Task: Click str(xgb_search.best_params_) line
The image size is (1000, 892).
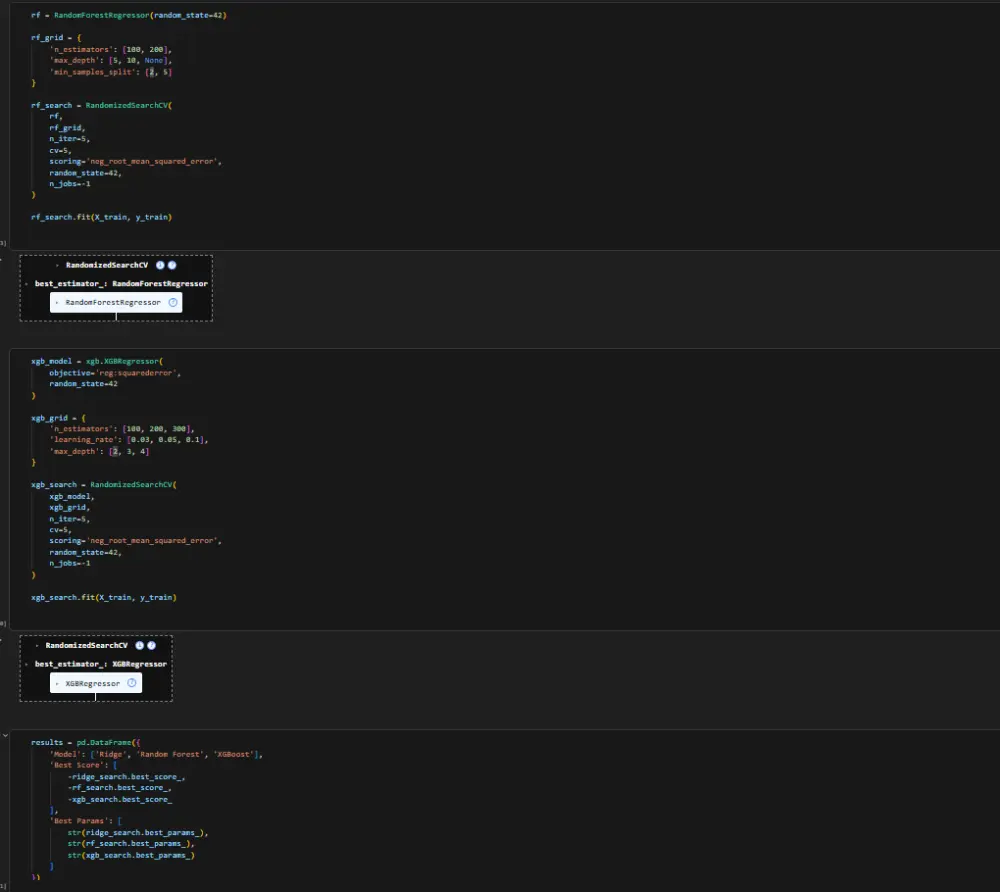Action: click(131, 856)
